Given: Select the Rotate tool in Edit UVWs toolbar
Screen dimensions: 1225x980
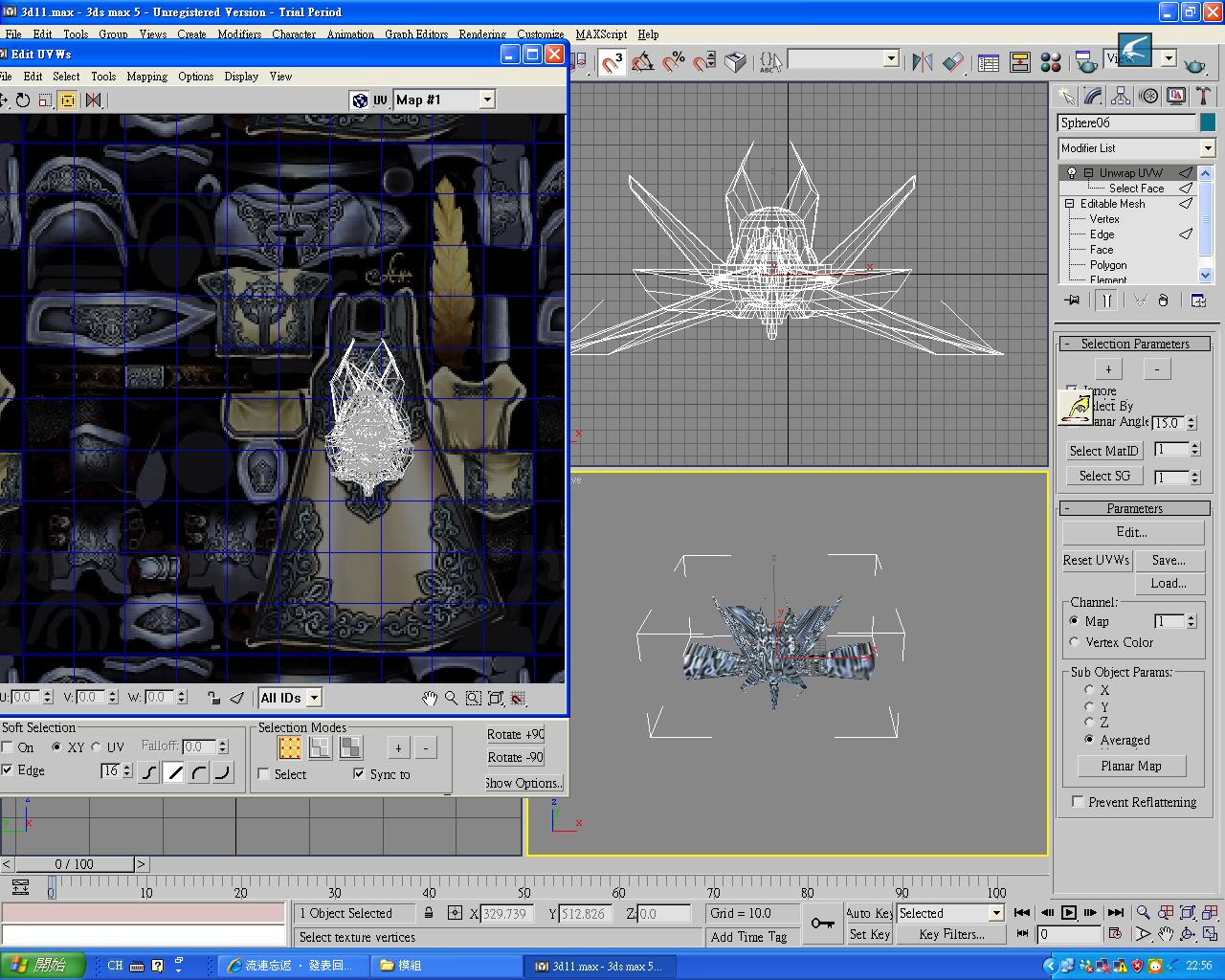Looking at the screenshot, I should (23, 100).
